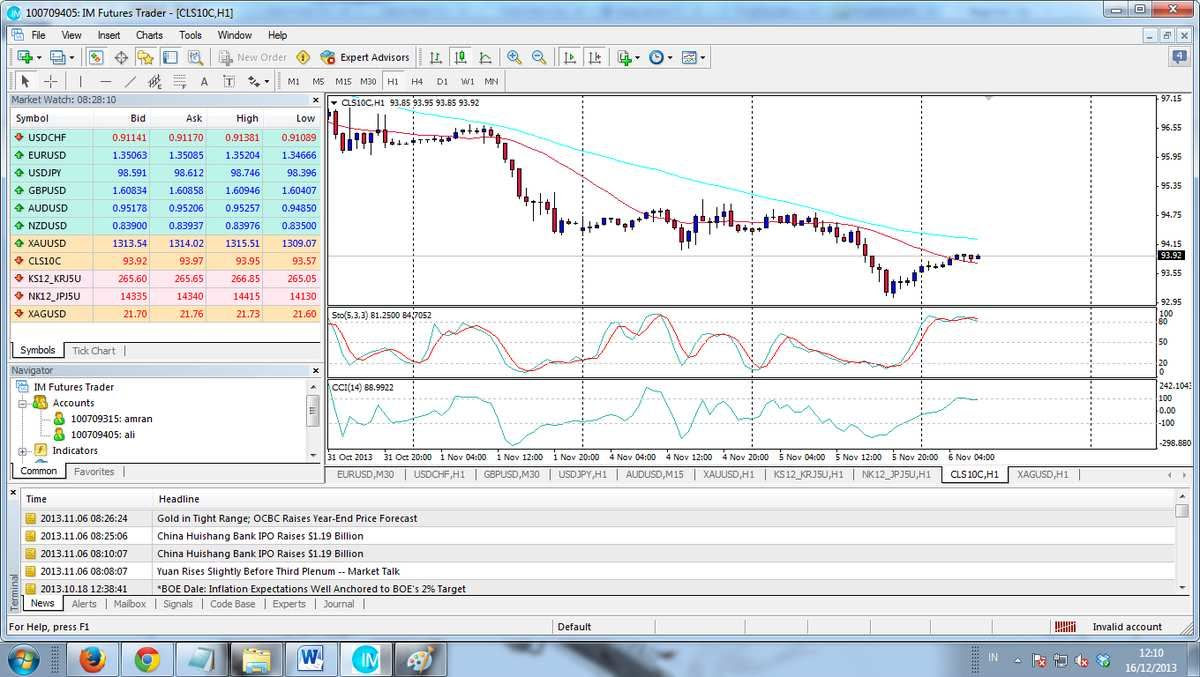The image size is (1200, 677).
Task: Select the text label 'T' tool
Action: point(229,81)
